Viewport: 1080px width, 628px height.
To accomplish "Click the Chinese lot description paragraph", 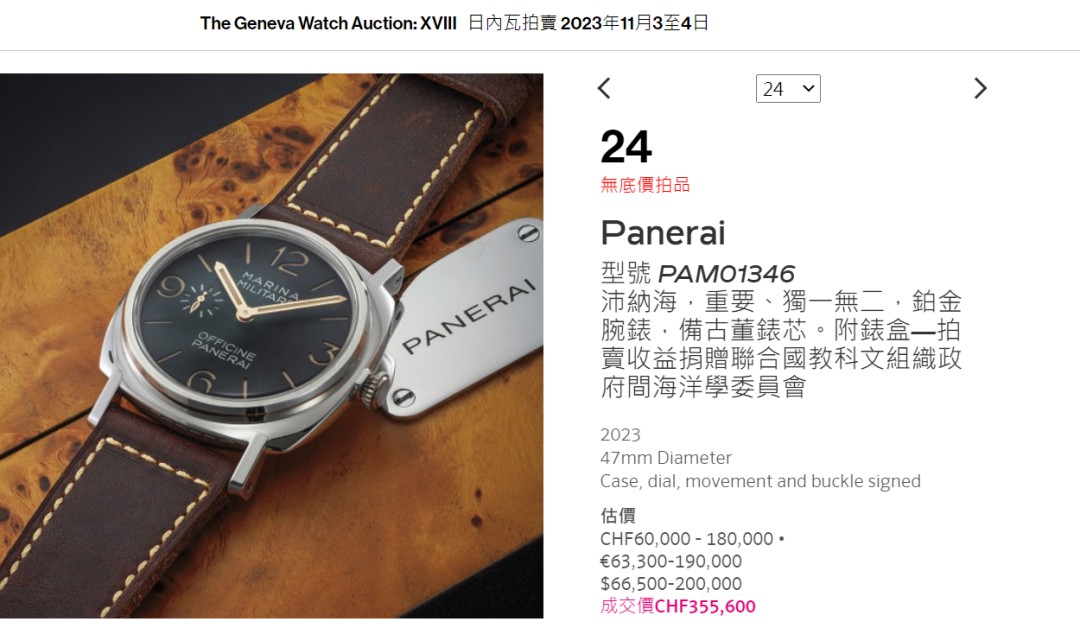I will coord(781,344).
